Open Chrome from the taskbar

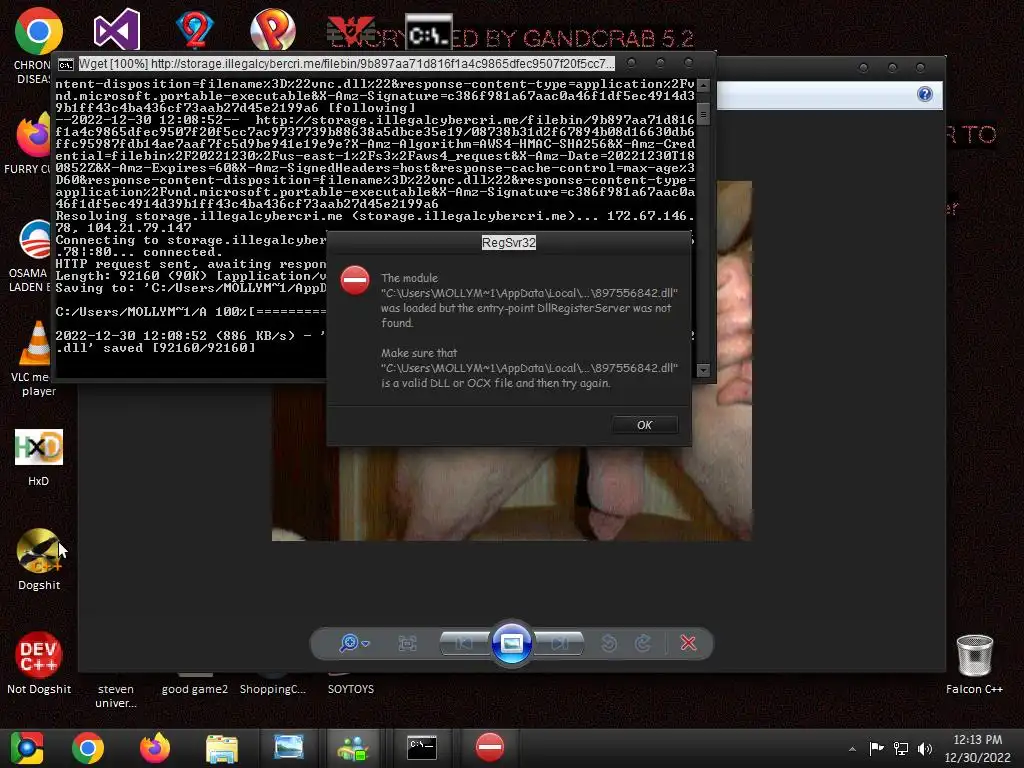click(x=88, y=748)
